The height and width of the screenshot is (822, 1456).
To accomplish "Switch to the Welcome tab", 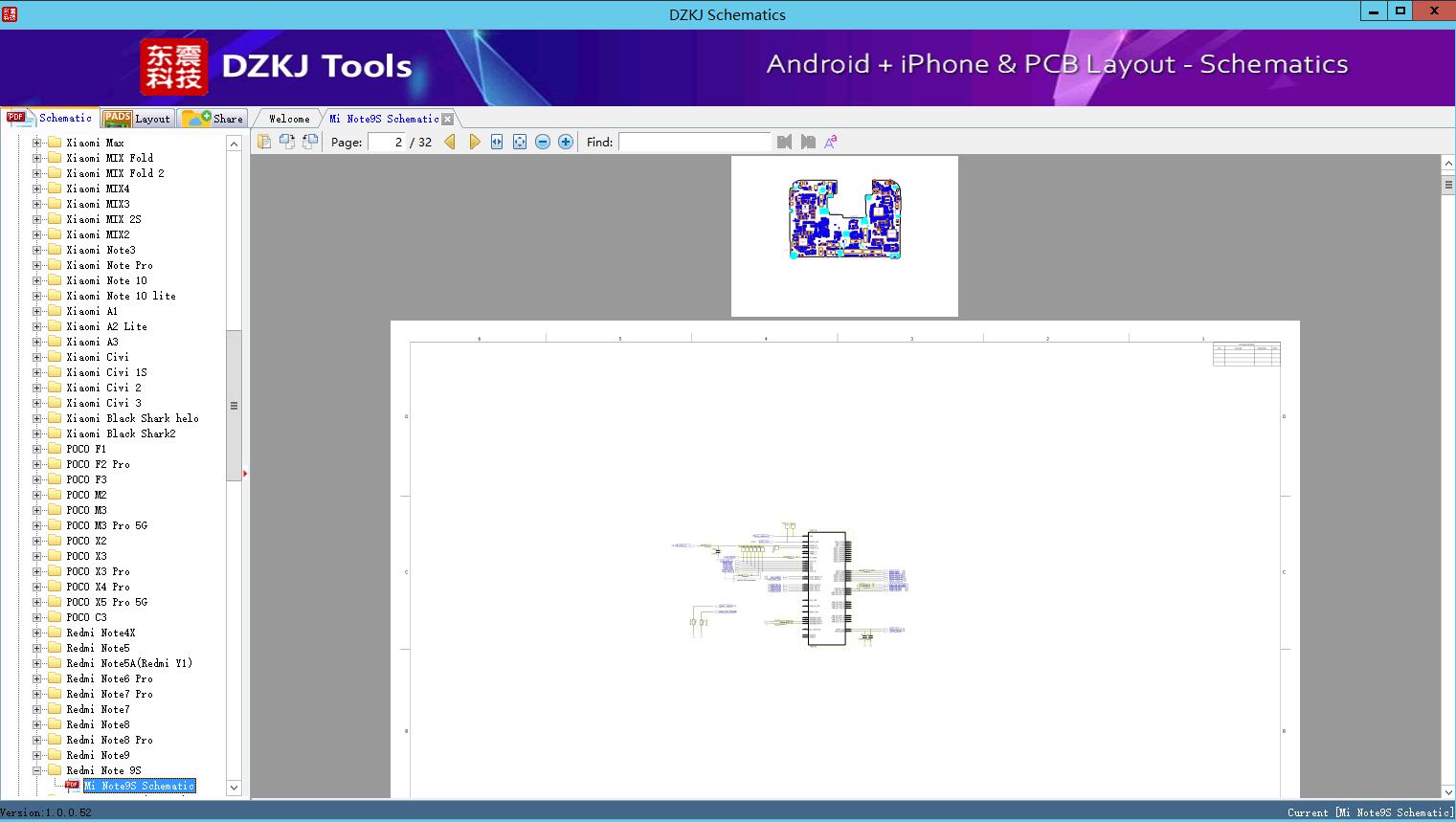I will 289,119.
